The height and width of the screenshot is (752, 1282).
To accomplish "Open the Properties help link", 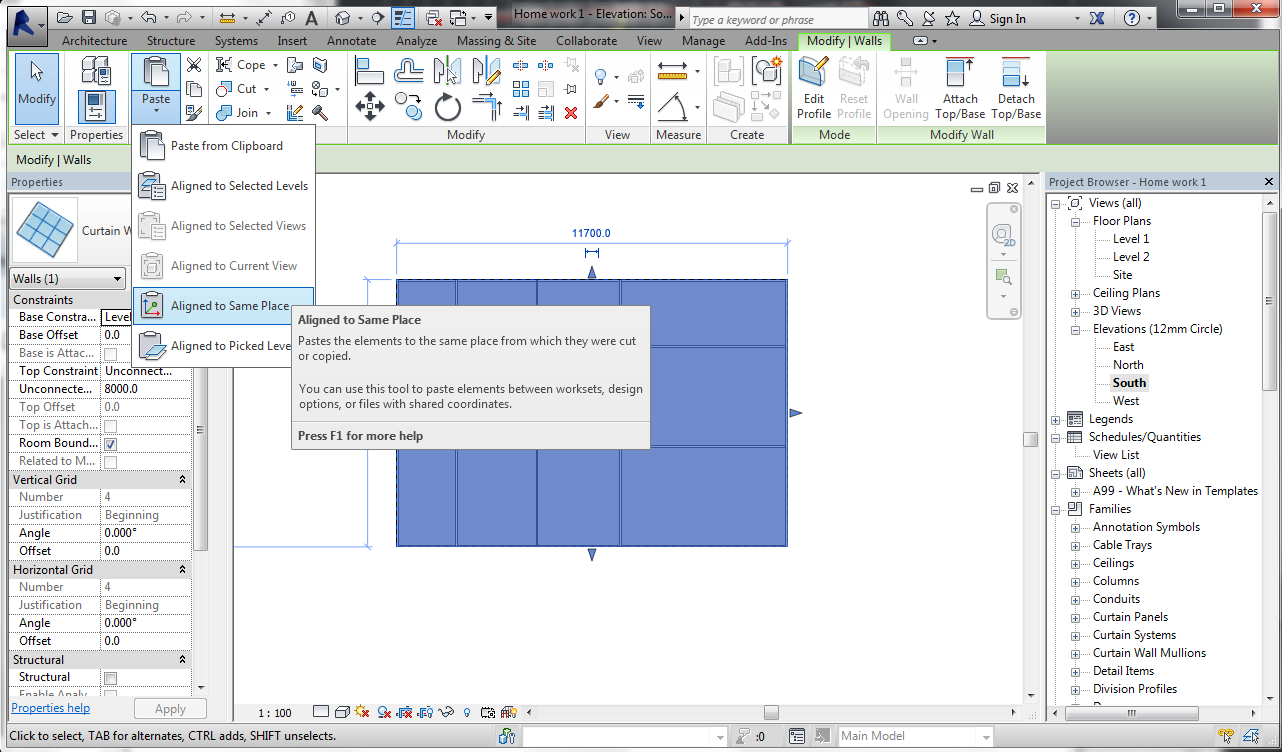I will pos(50,708).
